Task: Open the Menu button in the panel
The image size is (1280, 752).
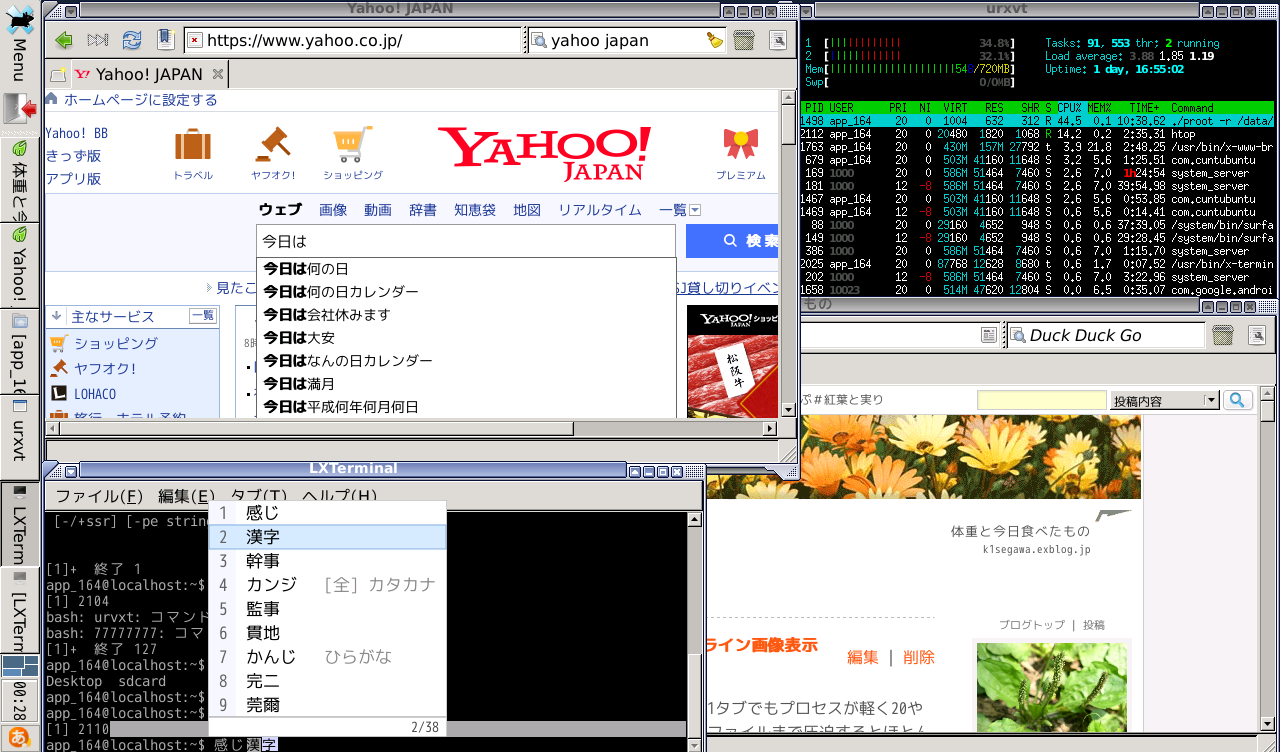Action: 19,42
